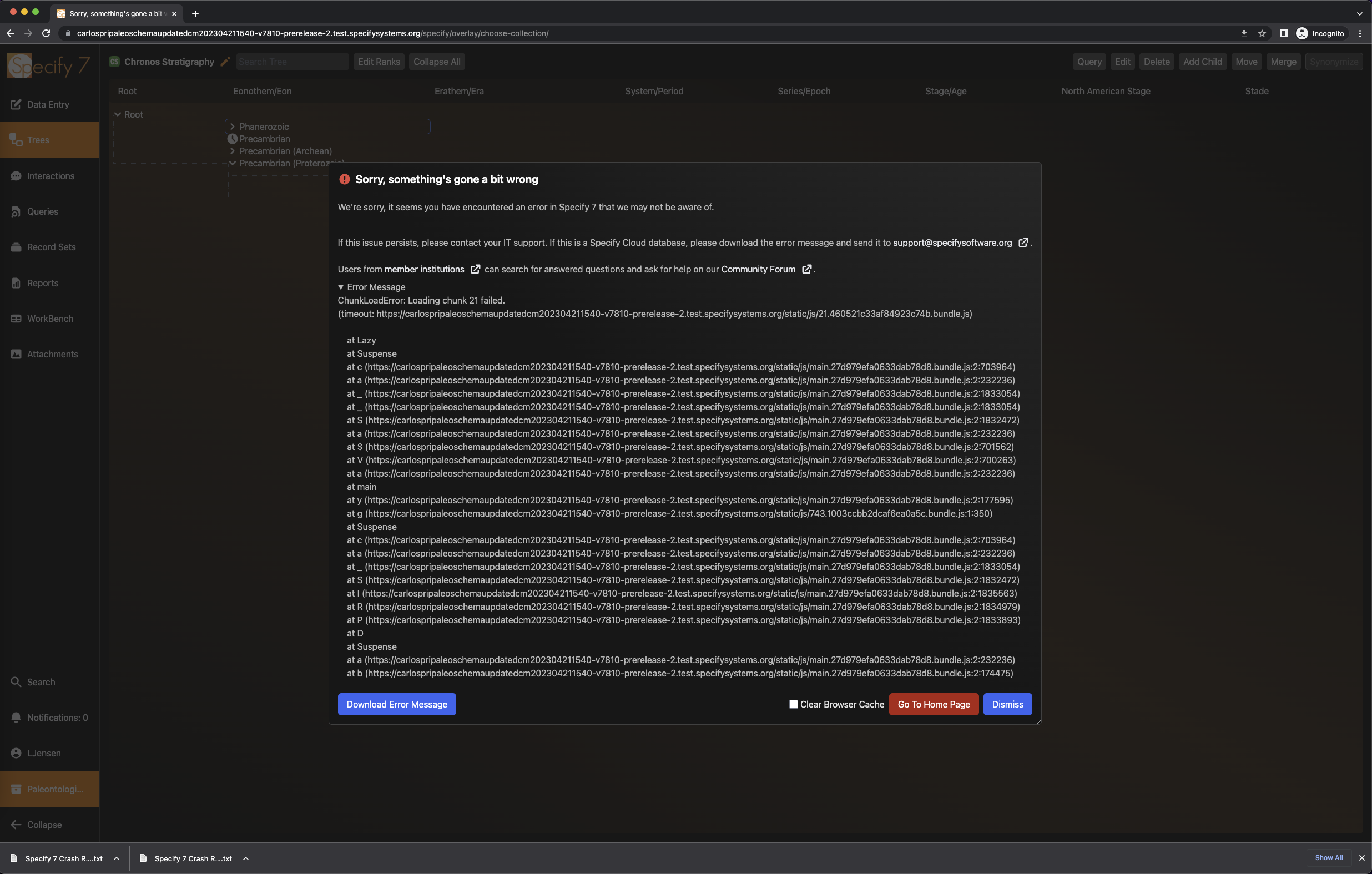Screen dimensions: 1372x874
Task: Open the Notifications bell item
Action: tap(16, 718)
